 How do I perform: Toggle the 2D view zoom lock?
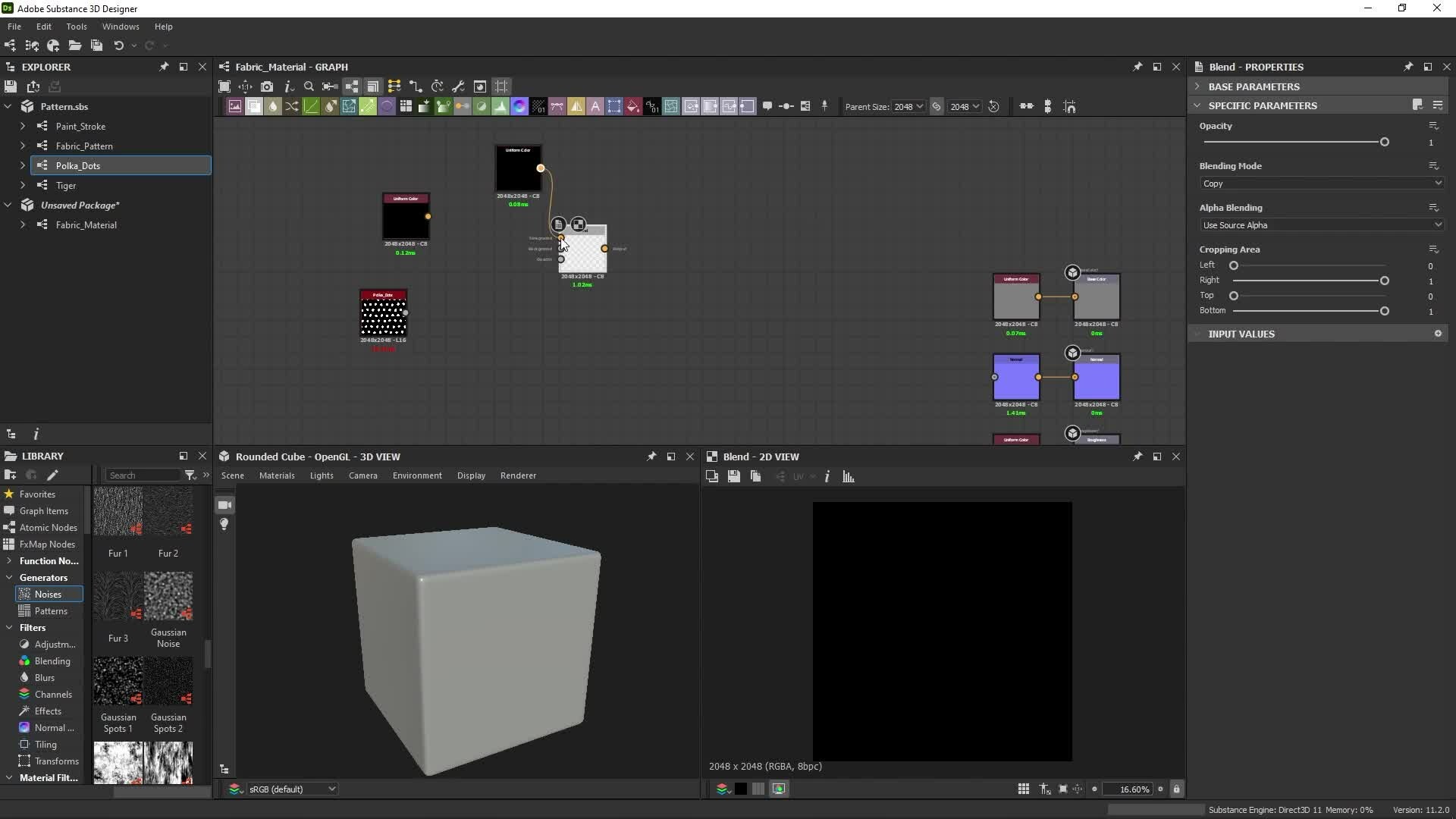point(1176,789)
